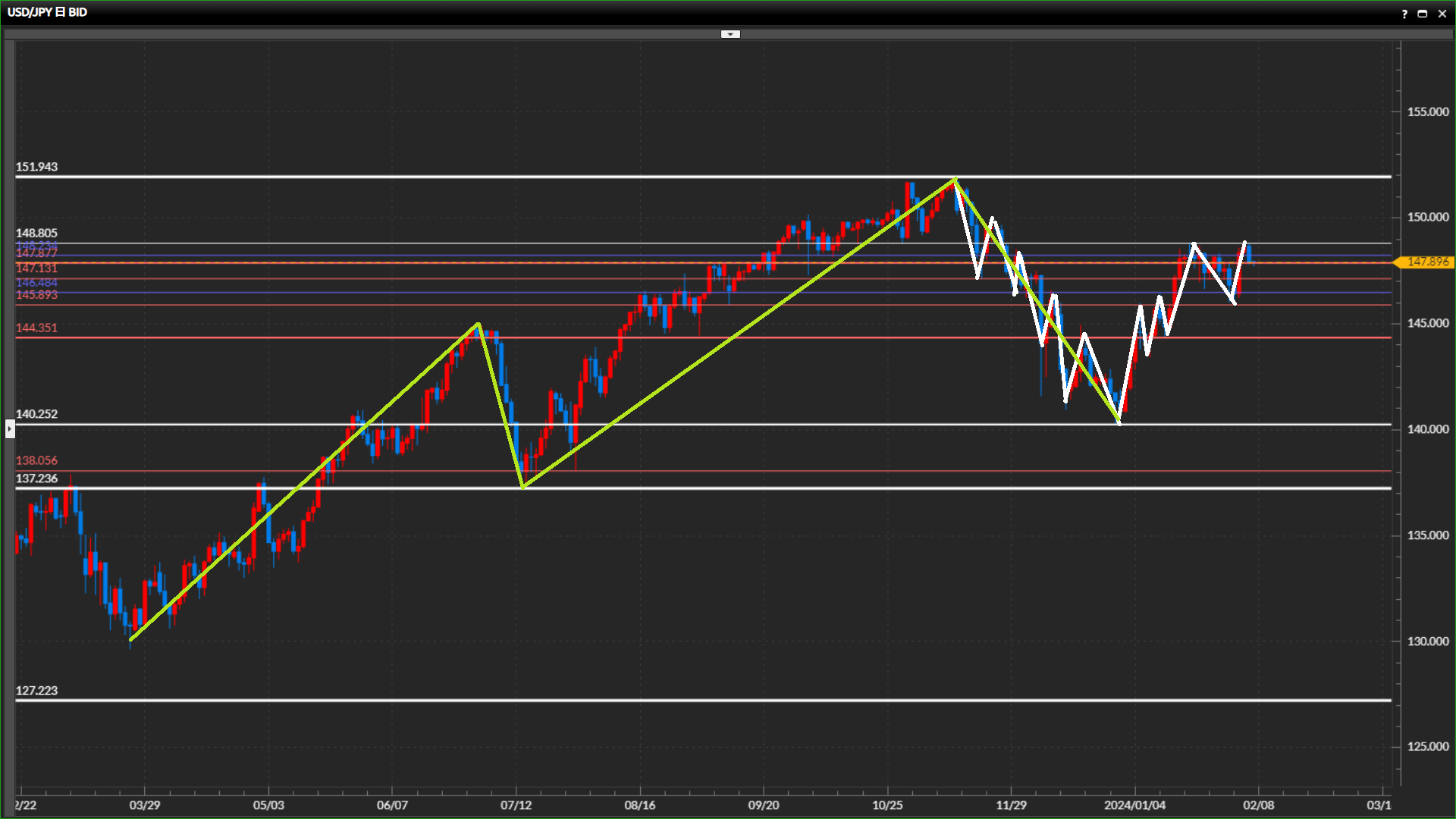
Task: Expand the hidden toolbar arrow at top center
Action: click(730, 34)
